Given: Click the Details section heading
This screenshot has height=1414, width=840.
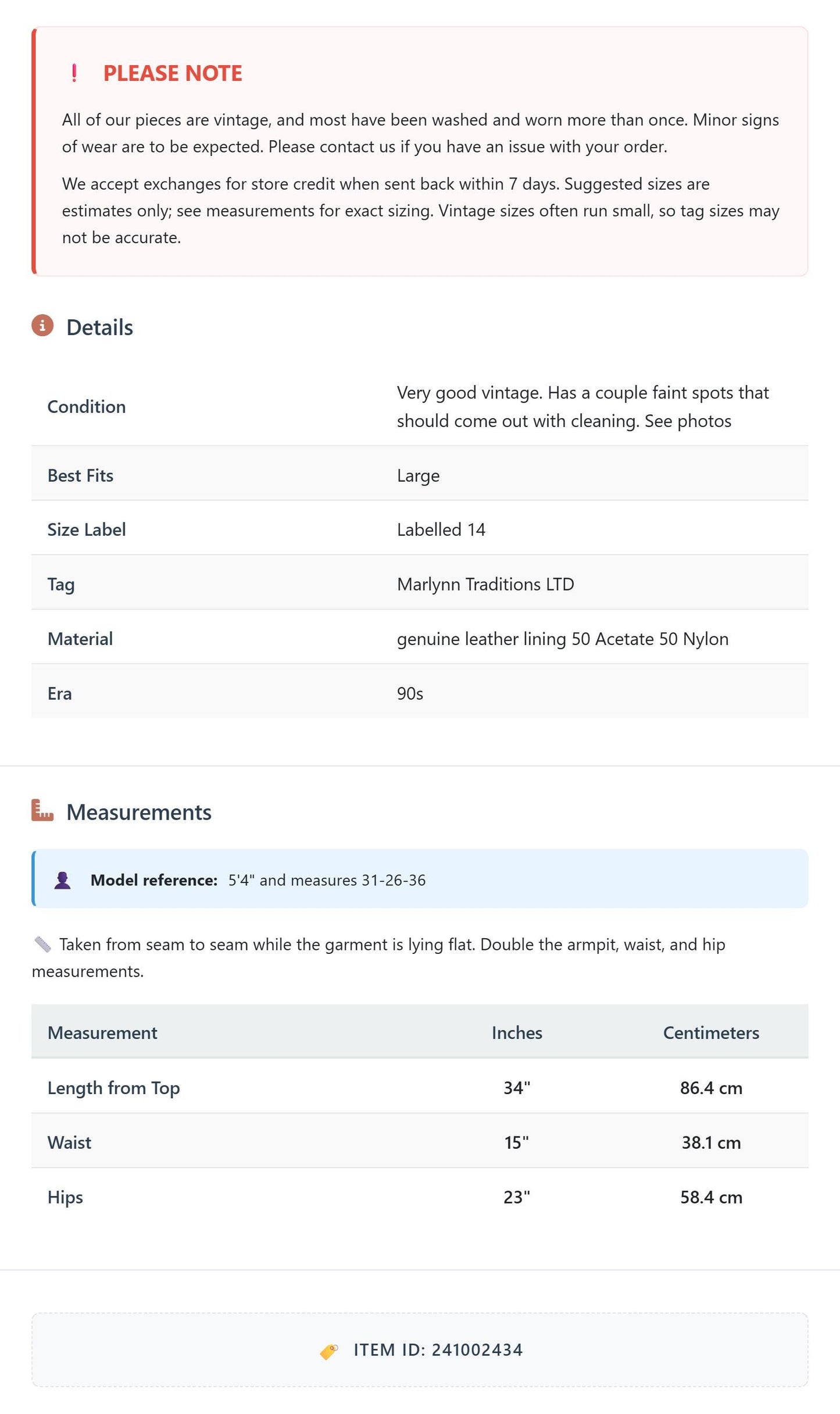Looking at the screenshot, I should 99,327.
